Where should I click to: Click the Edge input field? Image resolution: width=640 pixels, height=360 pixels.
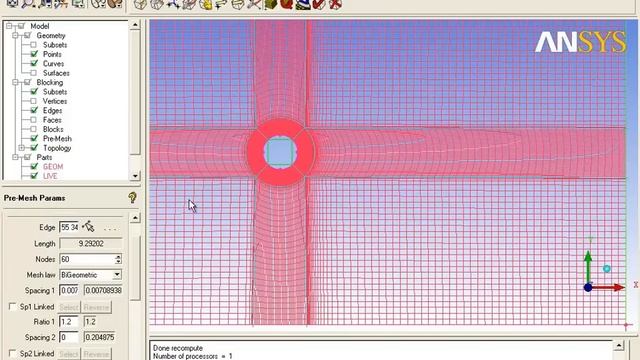69,227
